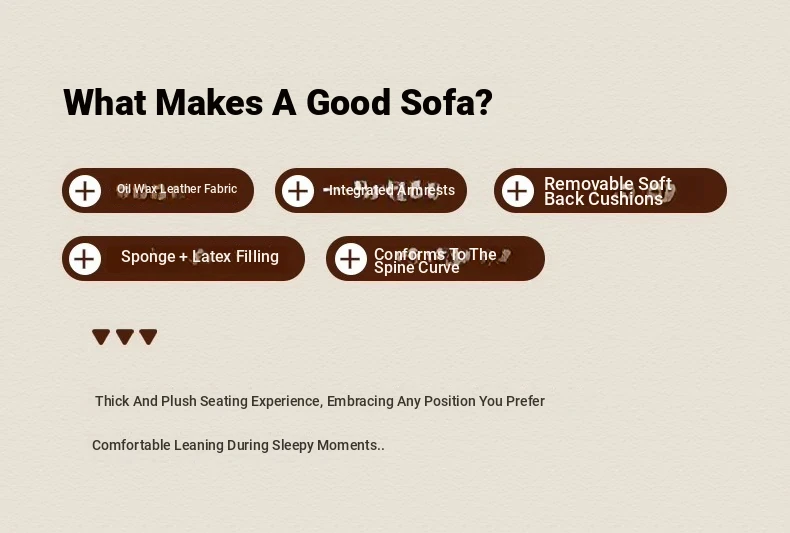This screenshot has height=533, width=790.
Task: Click the Comfortable Leaning During Sleepy Moments line
Action: (238, 445)
